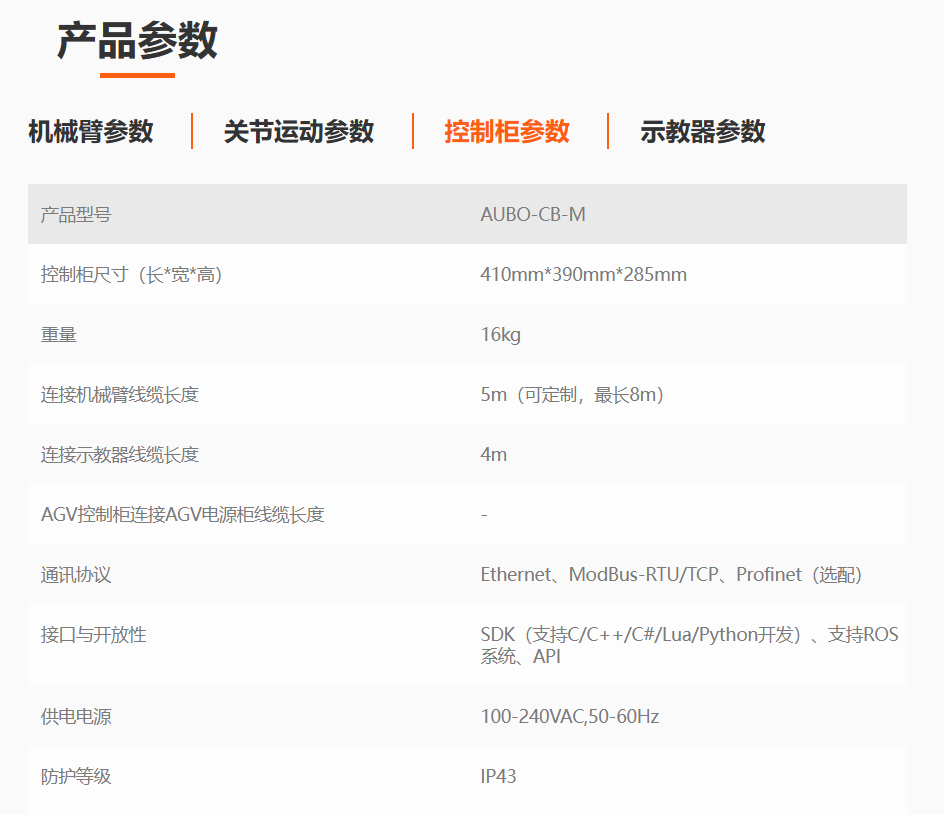Screen dimensions: 944x815
Task: Click the 410mm*390mm*285mm dimension value
Action: click(x=583, y=274)
